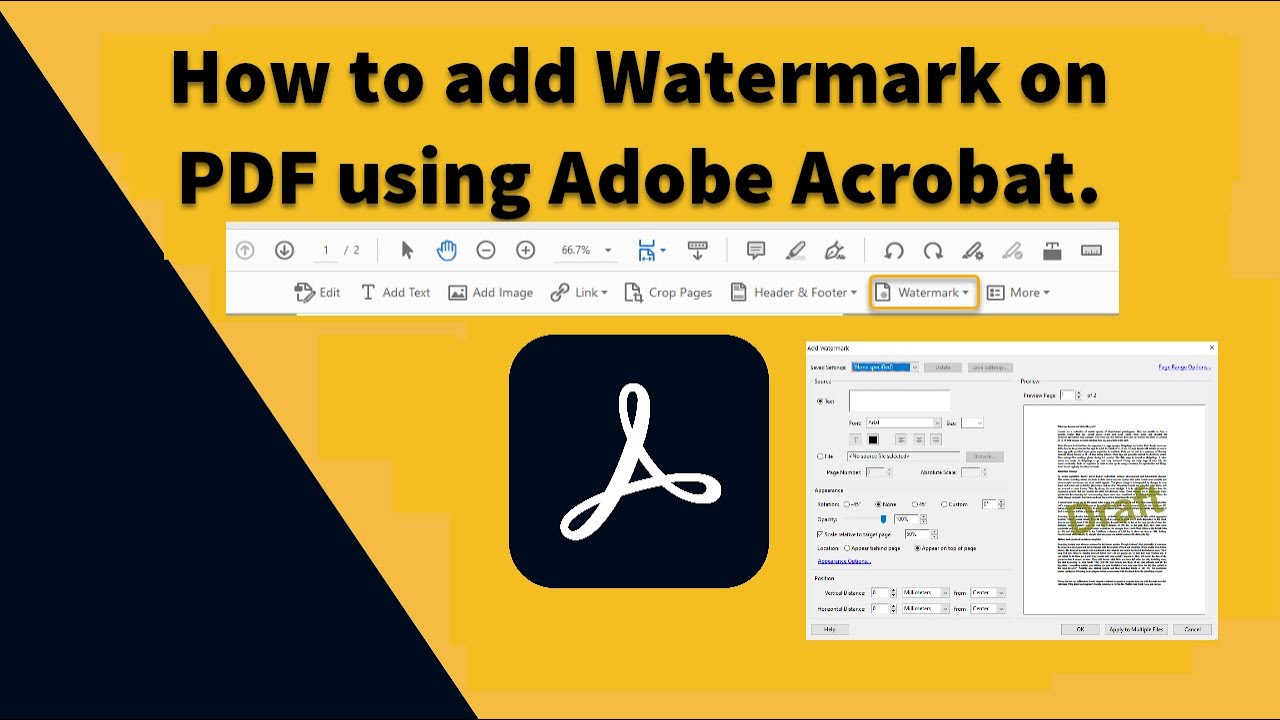
Task: Click the stamp tool icon
Action: pos(1052,250)
